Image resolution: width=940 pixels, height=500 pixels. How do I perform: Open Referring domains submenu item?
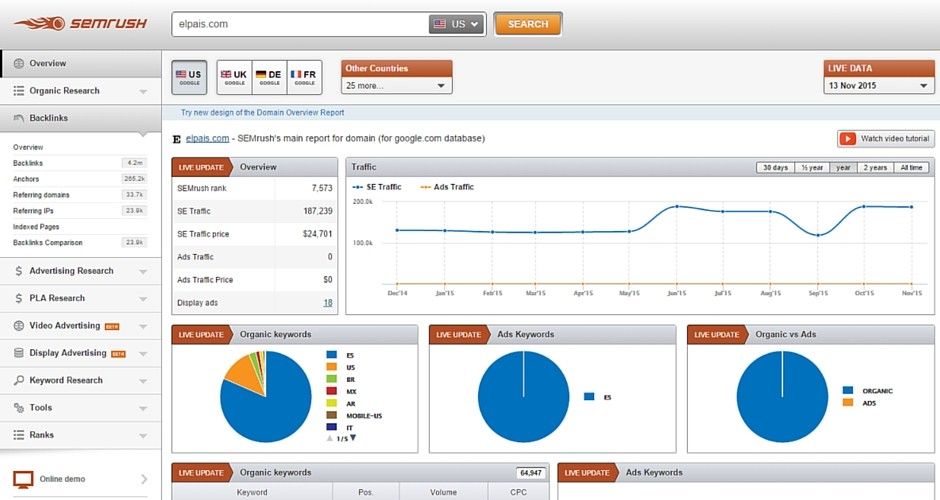click(x=41, y=195)
